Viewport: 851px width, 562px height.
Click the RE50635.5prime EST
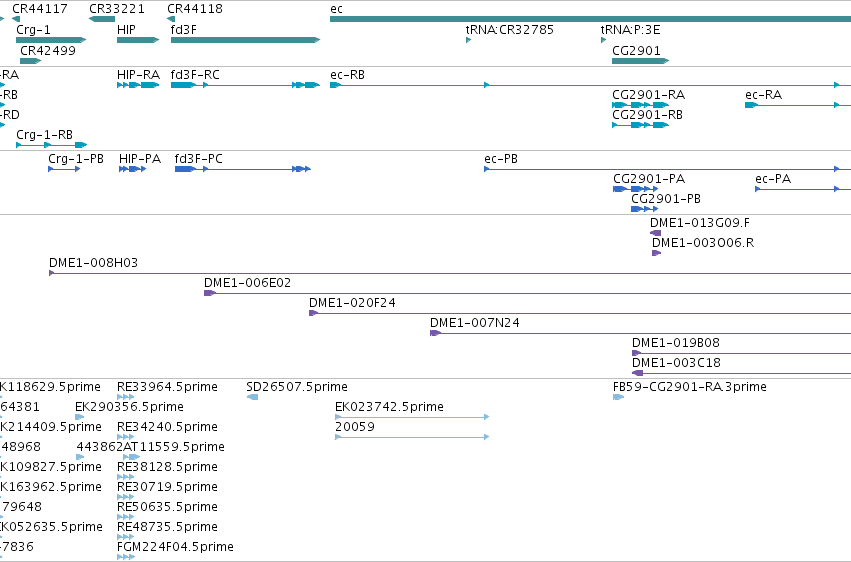[x=126, y=518]
